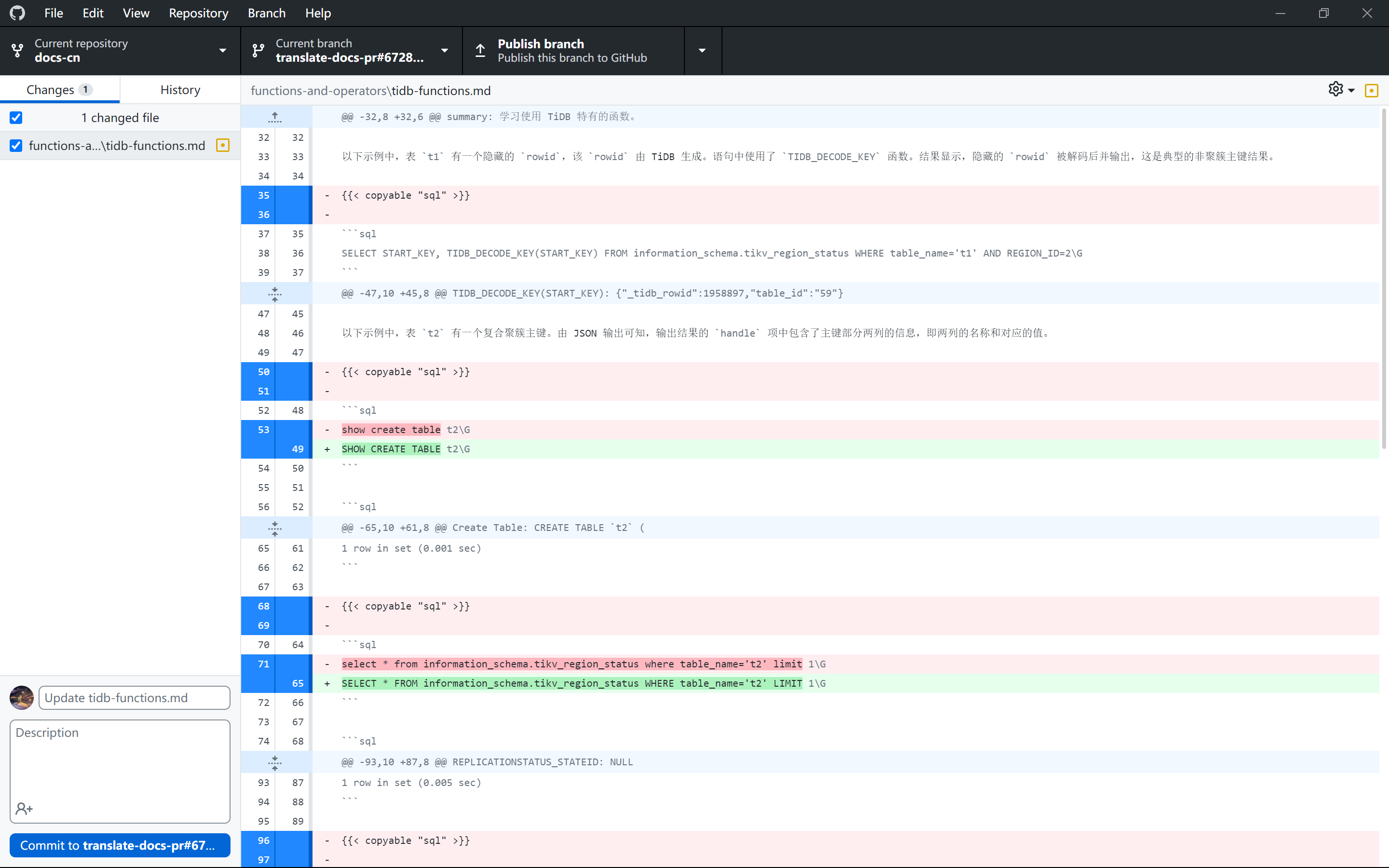Click the GitHub Desktop logo icon
The image size is (1389, 868).
(17, 13)
